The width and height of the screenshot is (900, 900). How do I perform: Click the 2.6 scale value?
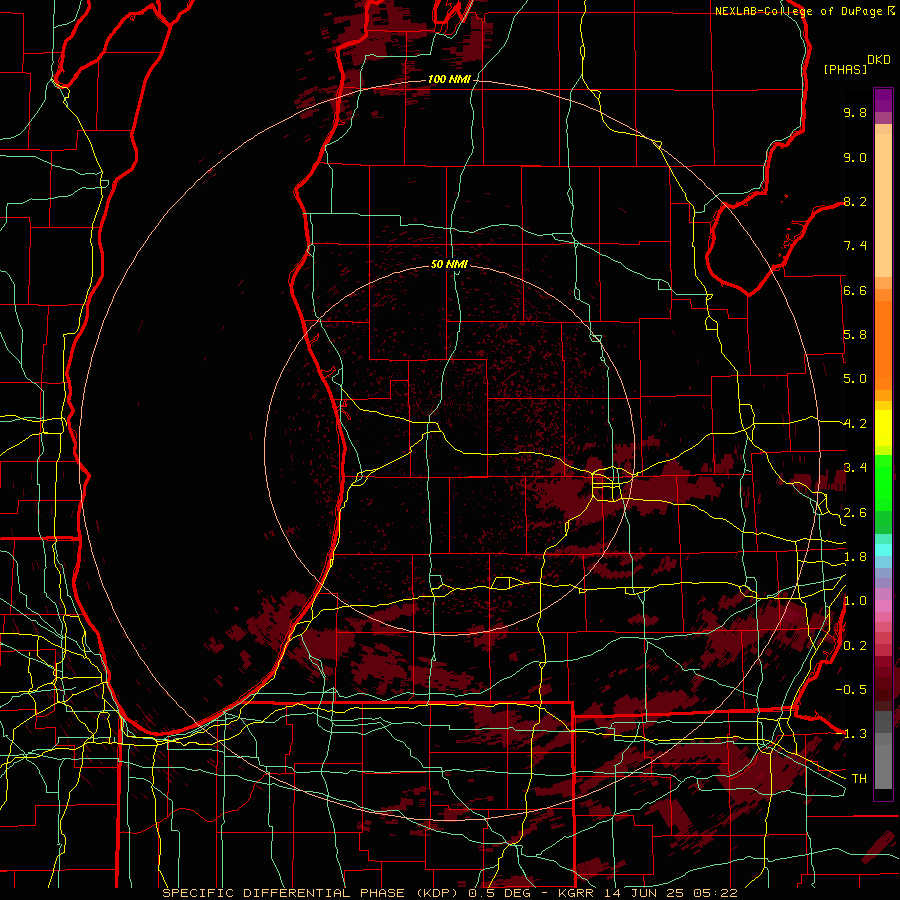855,513
